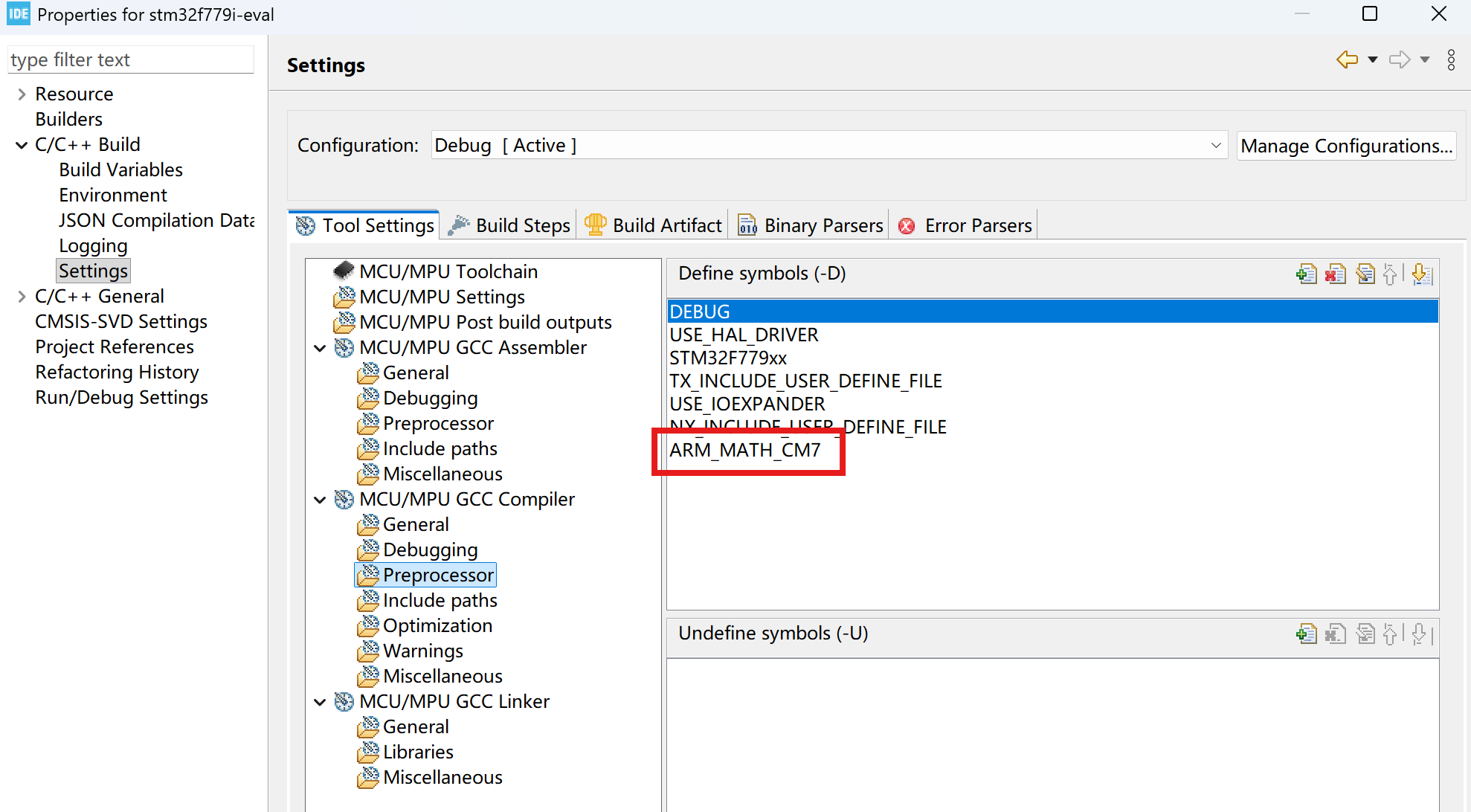This screenshot has width=1471, height=812.
Task: Click the type filter text field
Action: pos(130,59)
